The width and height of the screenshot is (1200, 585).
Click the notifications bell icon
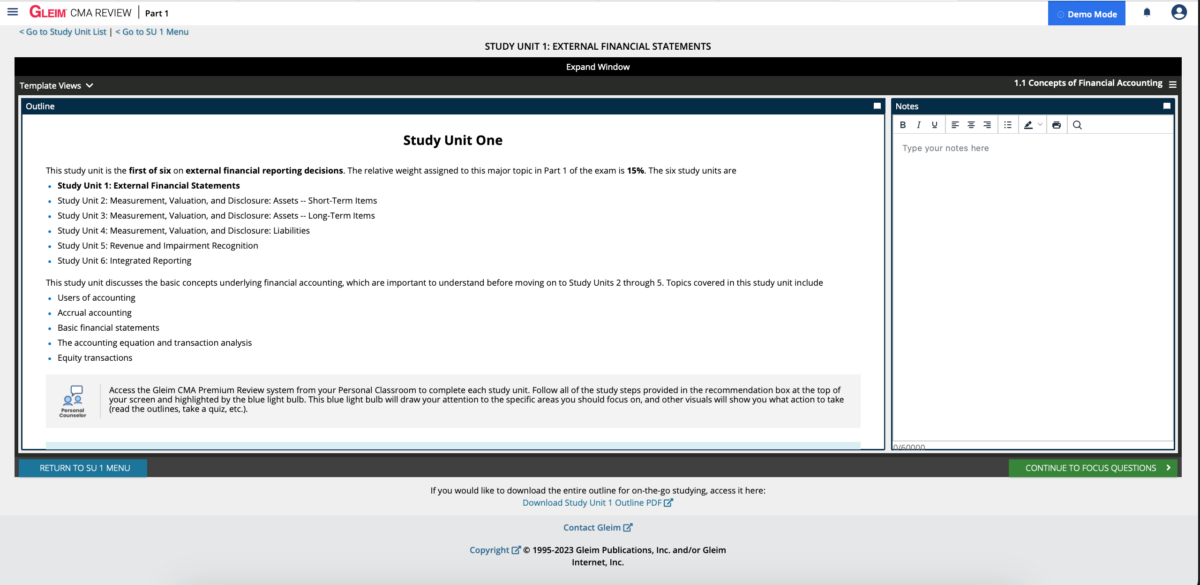(1147, 13)
